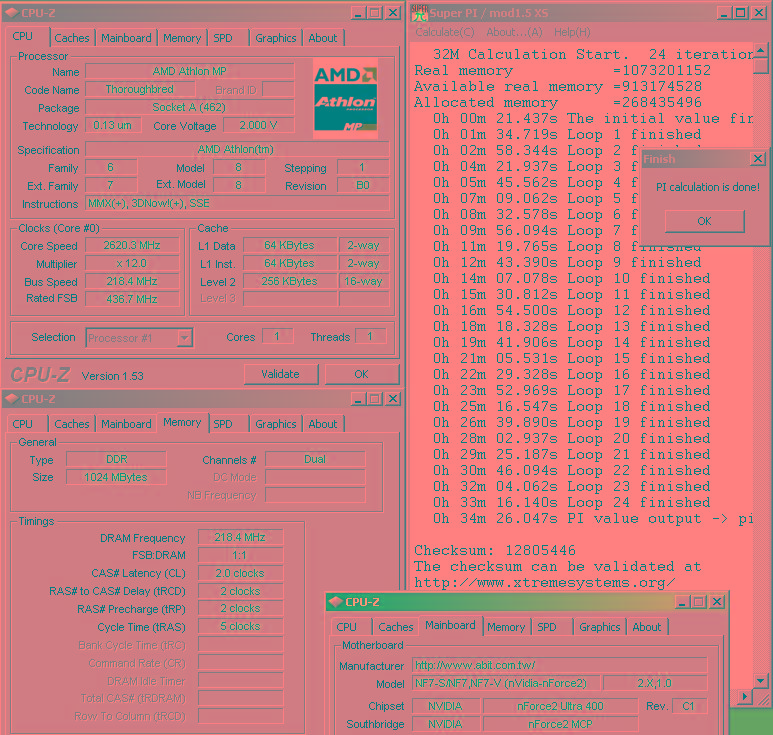Click the Code Name field Thoroughbred
Image resolution: width=773 pixels, height=735 pixels.
[x=140, y=89]
